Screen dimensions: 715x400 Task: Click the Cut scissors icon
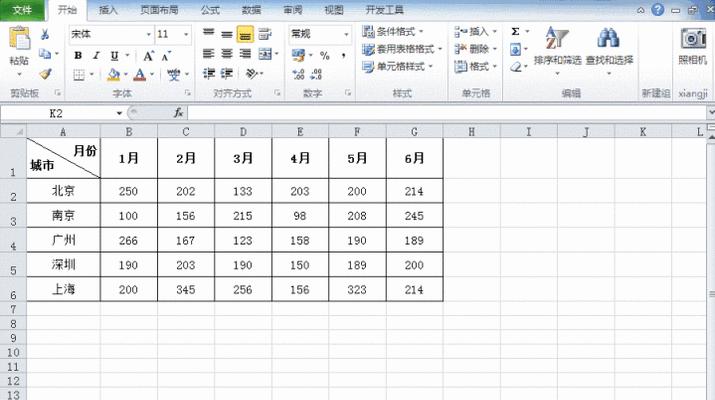45,35
